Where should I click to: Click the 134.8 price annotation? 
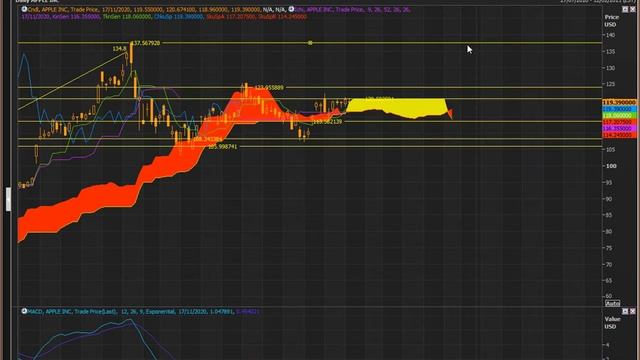click(x=120, y=49)
